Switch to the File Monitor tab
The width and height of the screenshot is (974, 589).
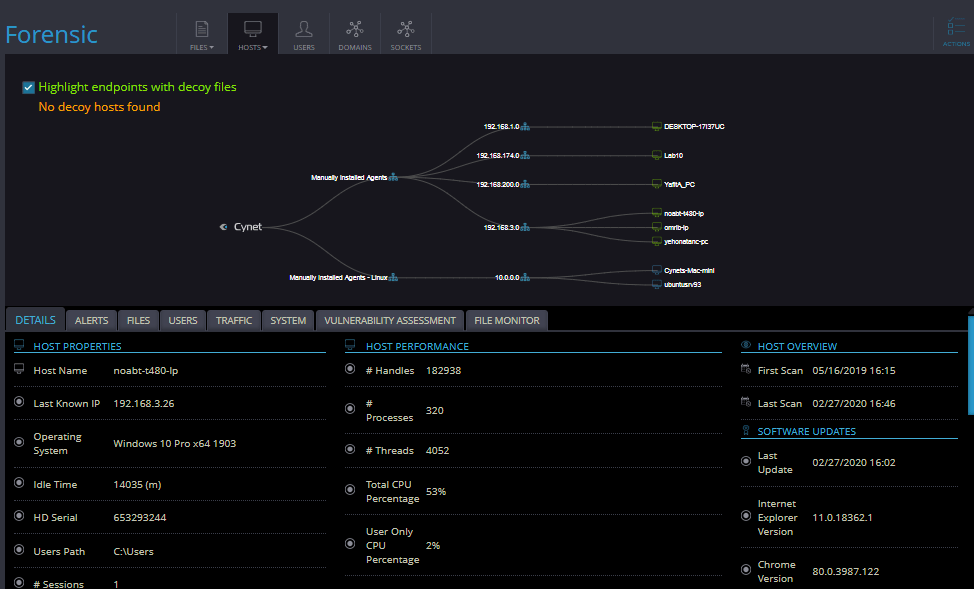(506, 320)
